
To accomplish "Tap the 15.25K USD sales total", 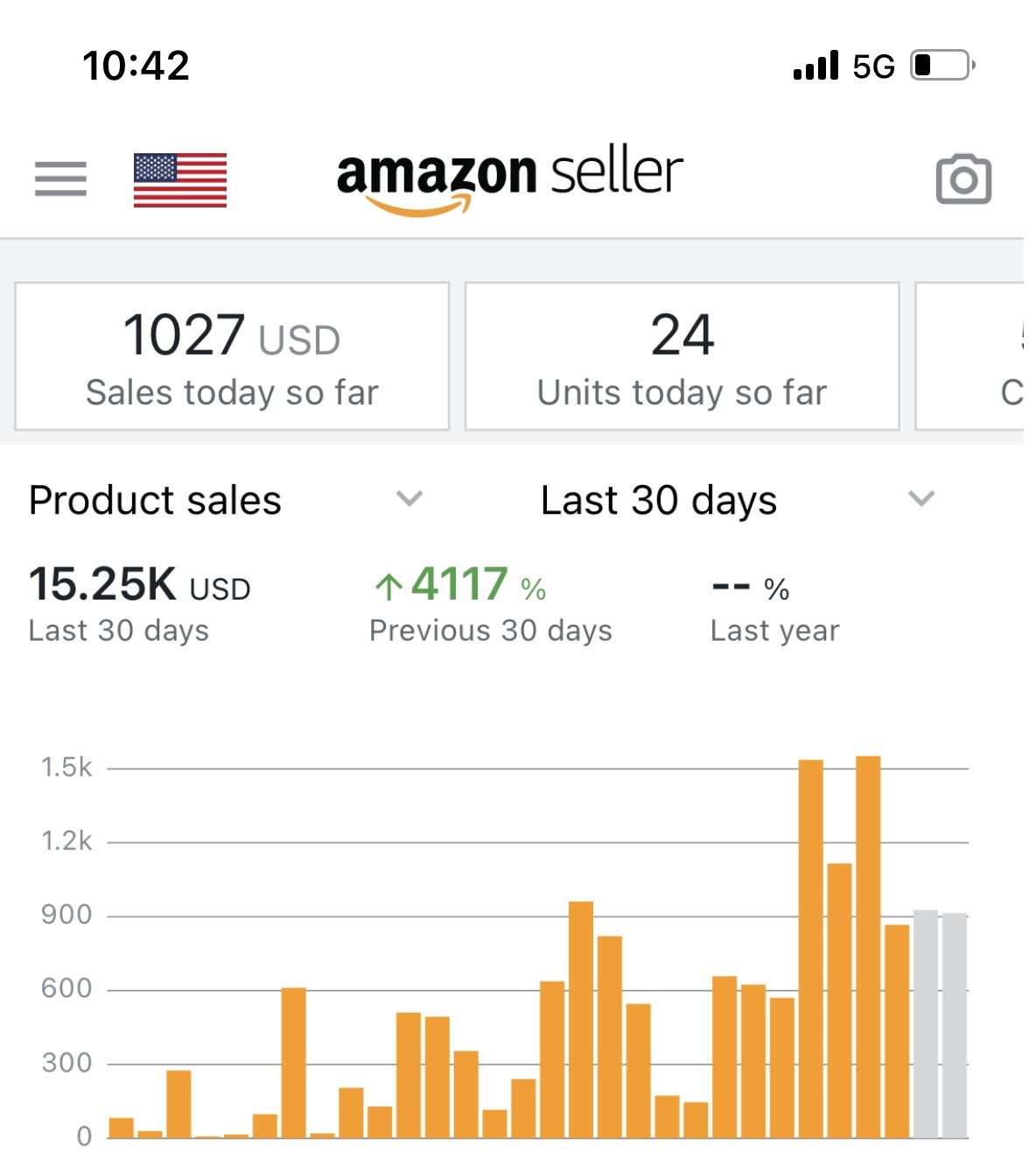I will [139, 585].
